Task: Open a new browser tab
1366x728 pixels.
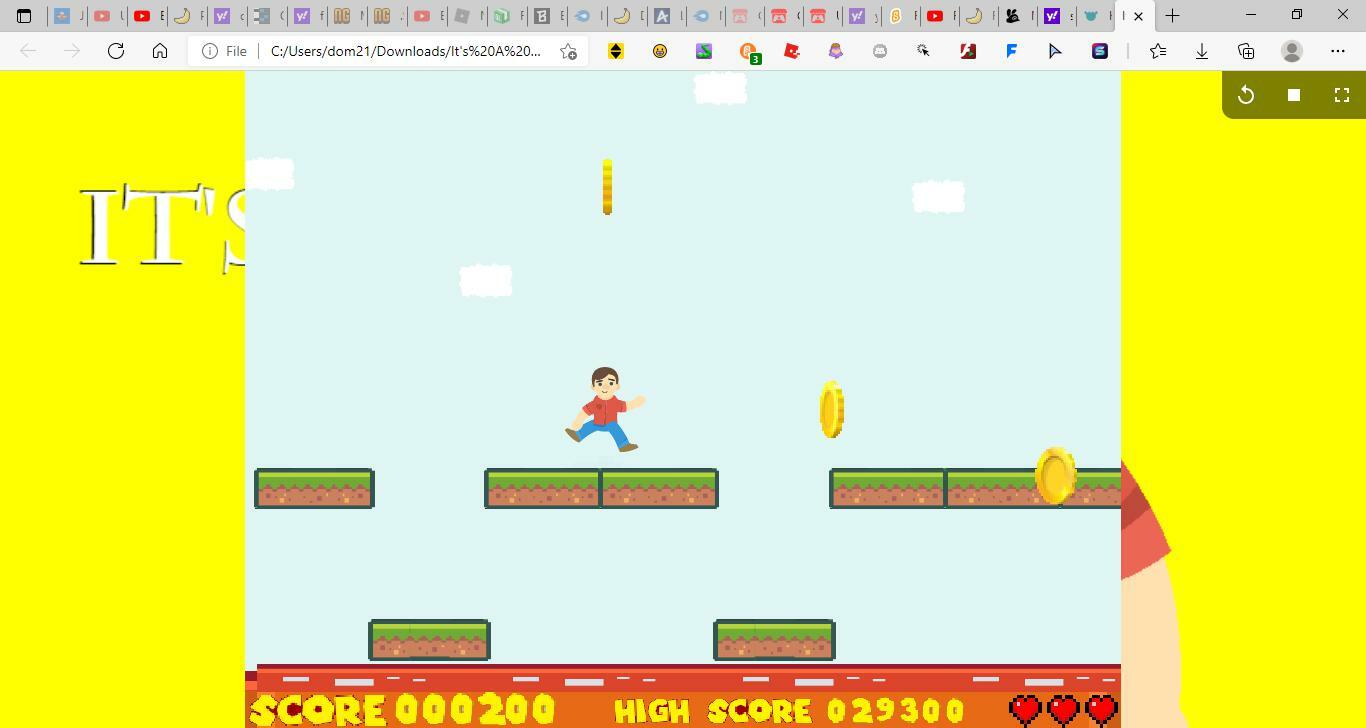Action: pyautogui.click(x=1172, y=16)
